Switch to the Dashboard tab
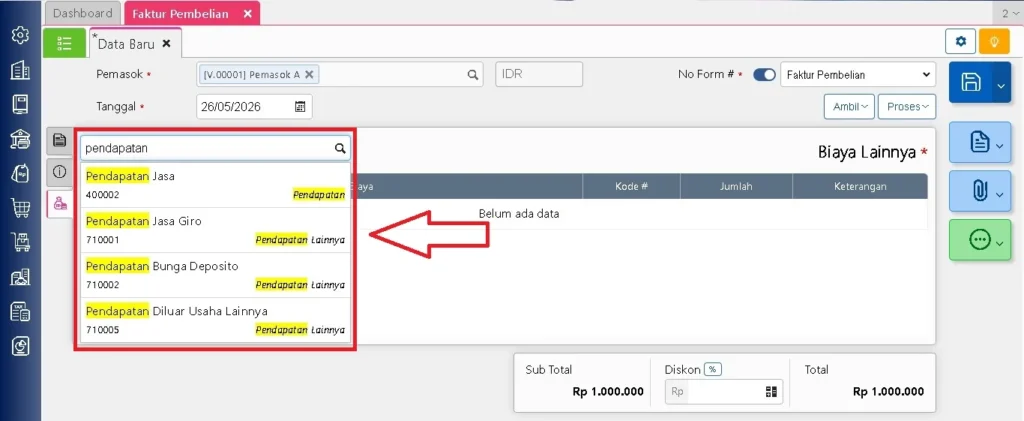 pos(83,13)
